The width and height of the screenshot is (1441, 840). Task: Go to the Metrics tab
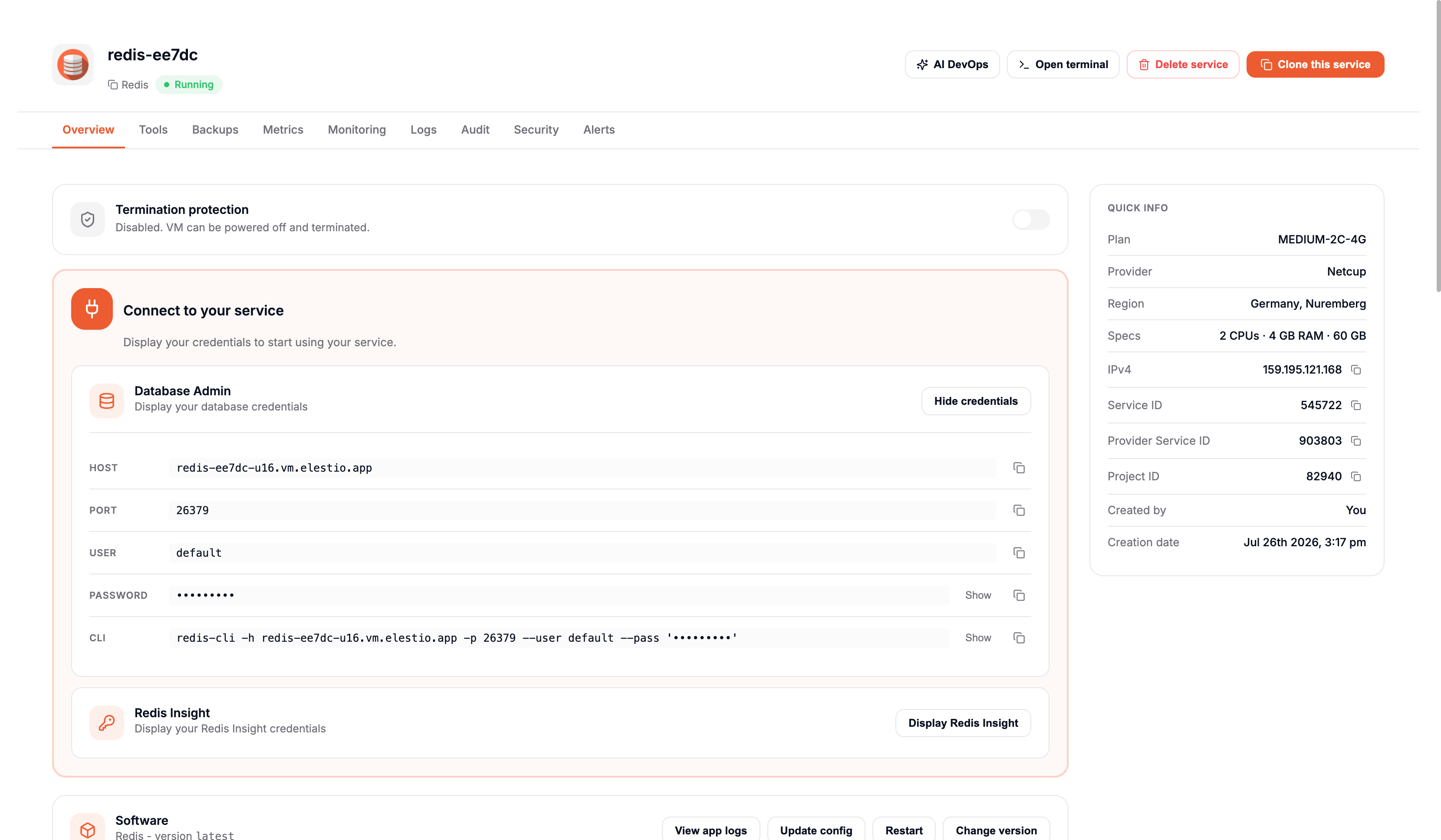pyautogui.click(x=283, y=130)
